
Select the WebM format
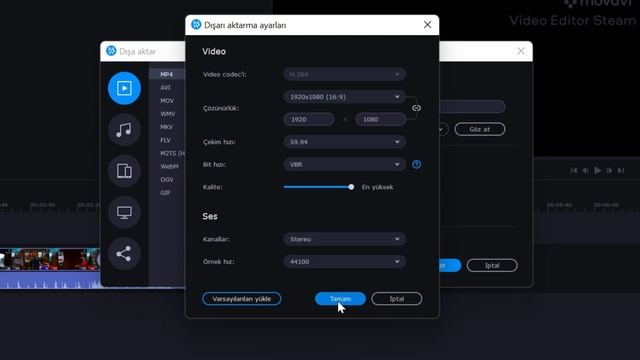(169, 167)
